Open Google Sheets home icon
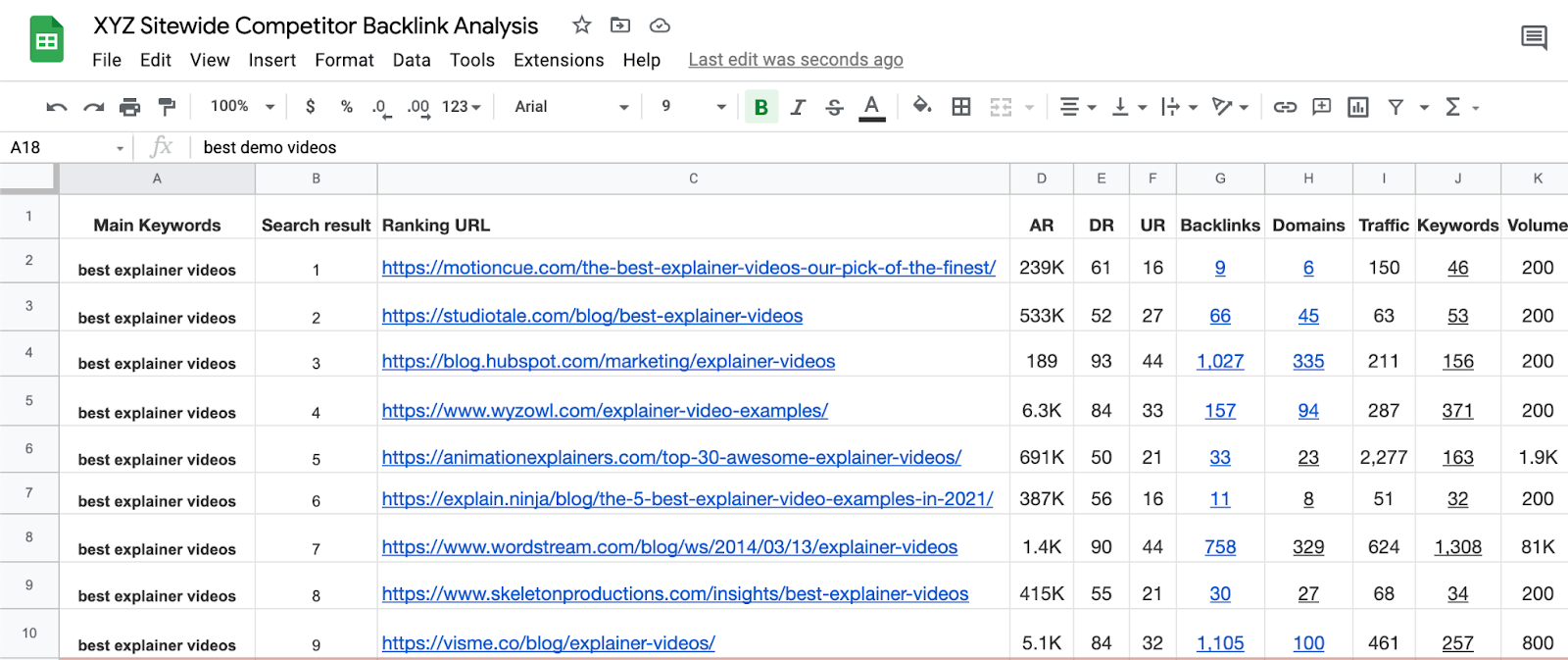 (46, 39)
